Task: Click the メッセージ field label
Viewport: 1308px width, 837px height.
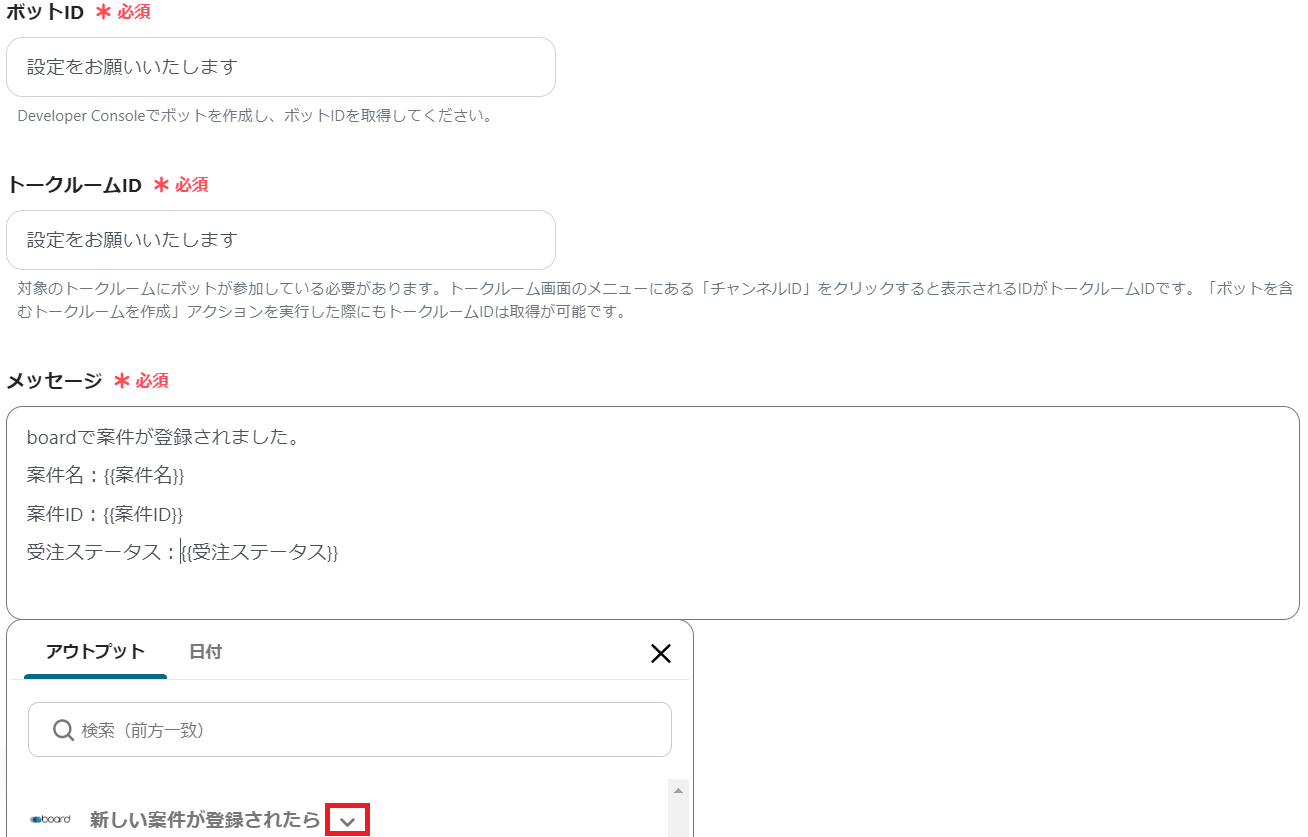Action: coord(54,381)
